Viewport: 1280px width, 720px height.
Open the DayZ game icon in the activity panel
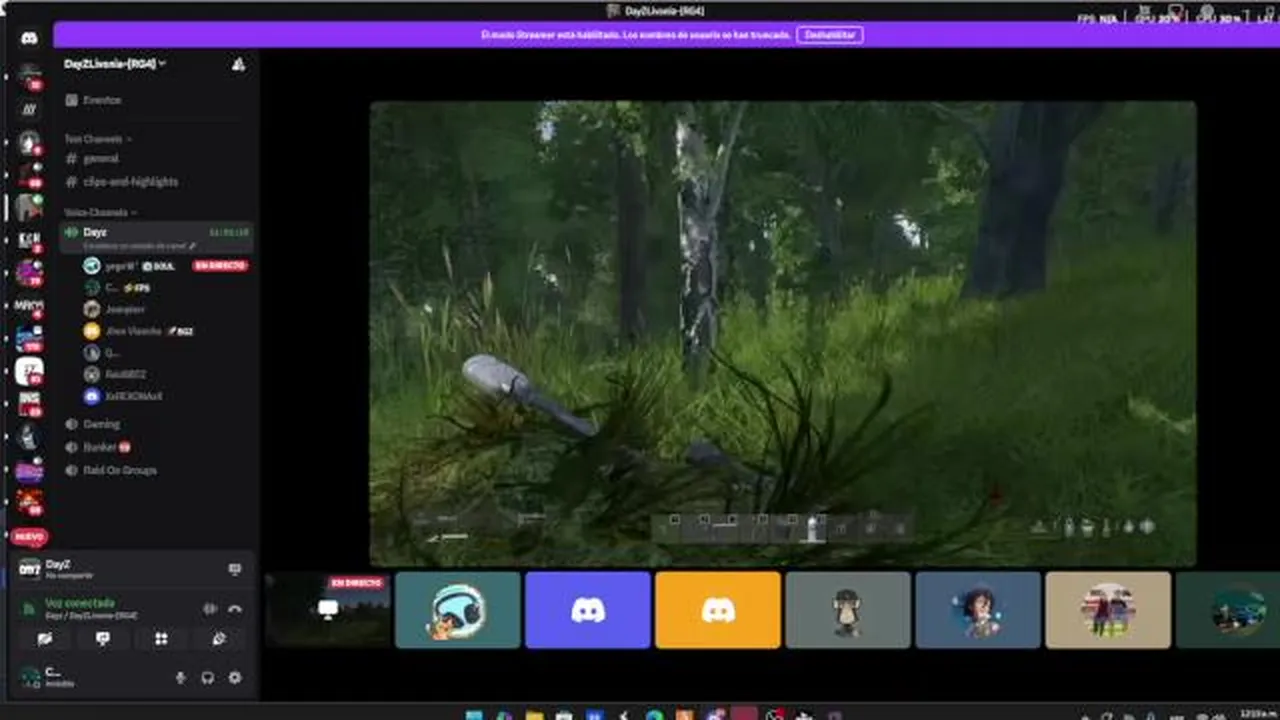pyautogui.click(x=30, y=569)
